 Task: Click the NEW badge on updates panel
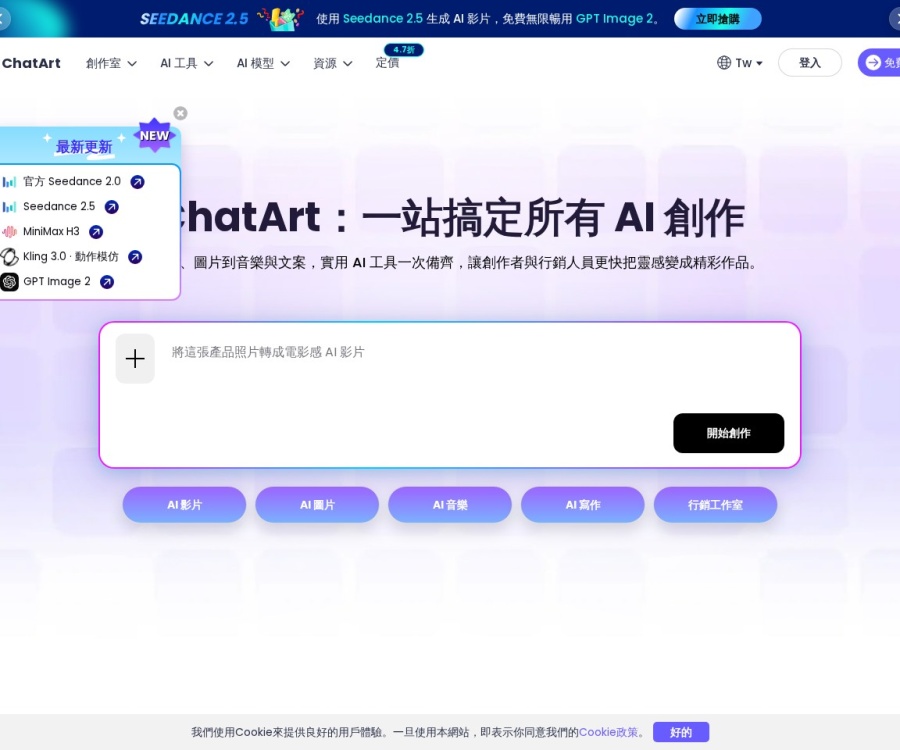pos(154,135)
